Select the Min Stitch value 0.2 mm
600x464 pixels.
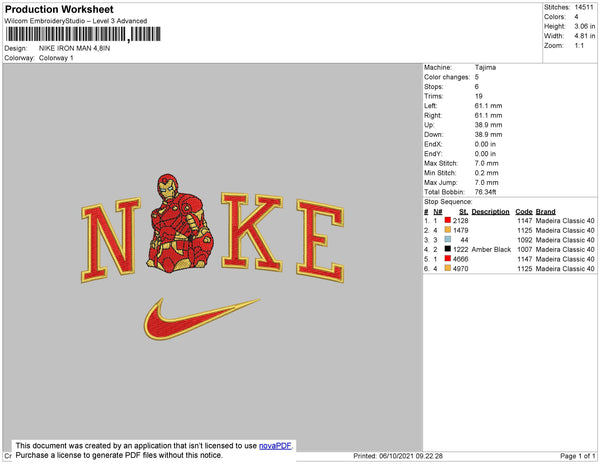pyautogui.click(x=487, y=173)
